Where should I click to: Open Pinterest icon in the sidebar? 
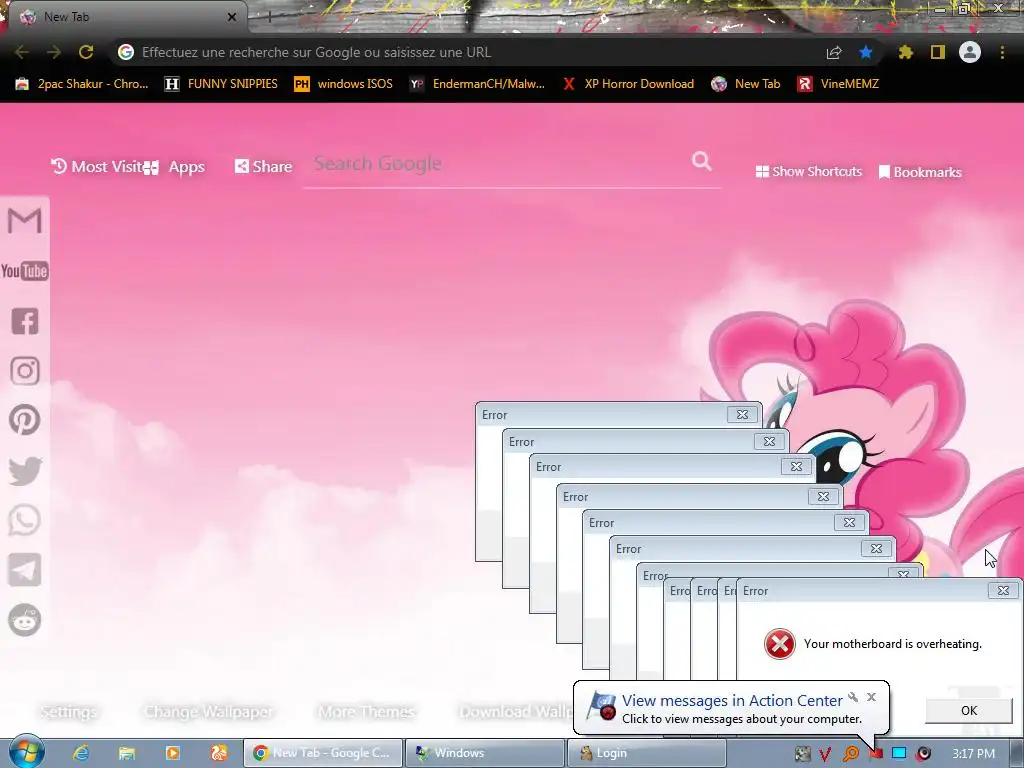click(25, 420)
